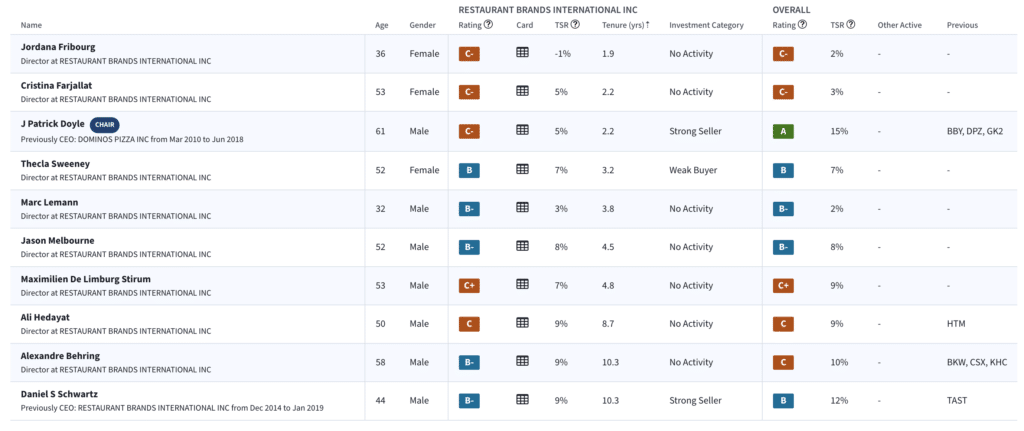Click previous board HTM for Ali Hedayat
This screenshot has height=431, width=1024.
point(956,323)
